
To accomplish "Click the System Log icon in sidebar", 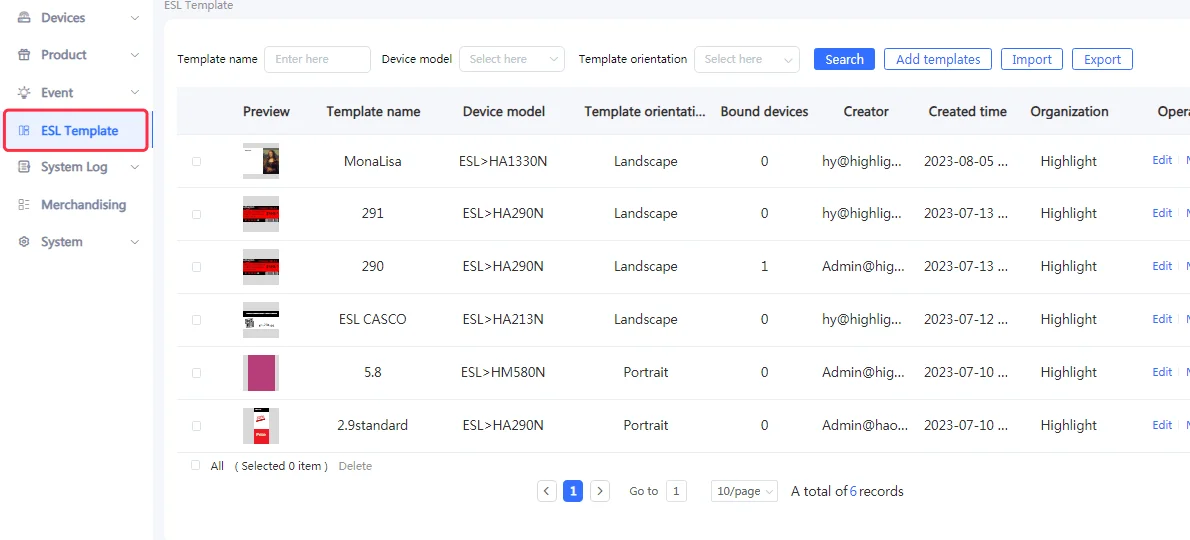I will (x=24, y=167).
